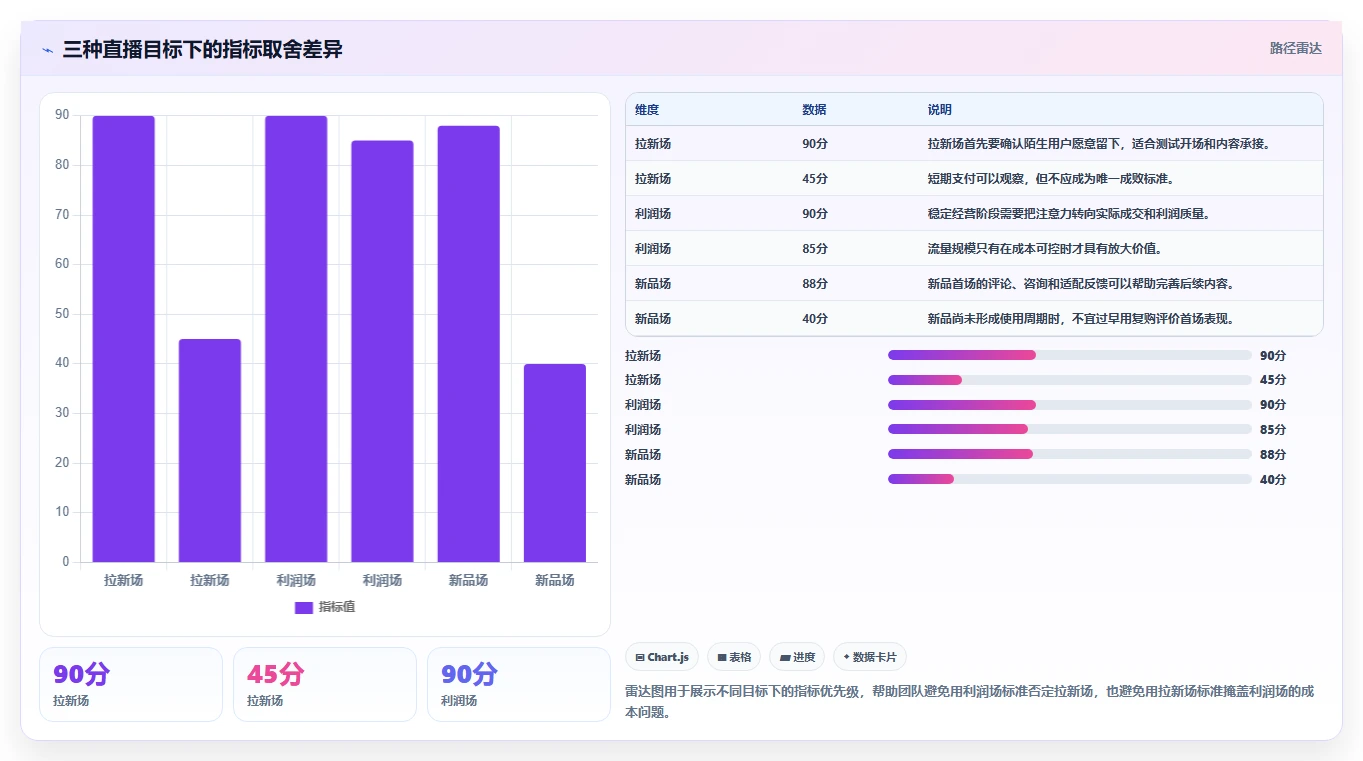Click the purple legend color box
This screenshot has height=761, width=1363.
tap(304, 607)
